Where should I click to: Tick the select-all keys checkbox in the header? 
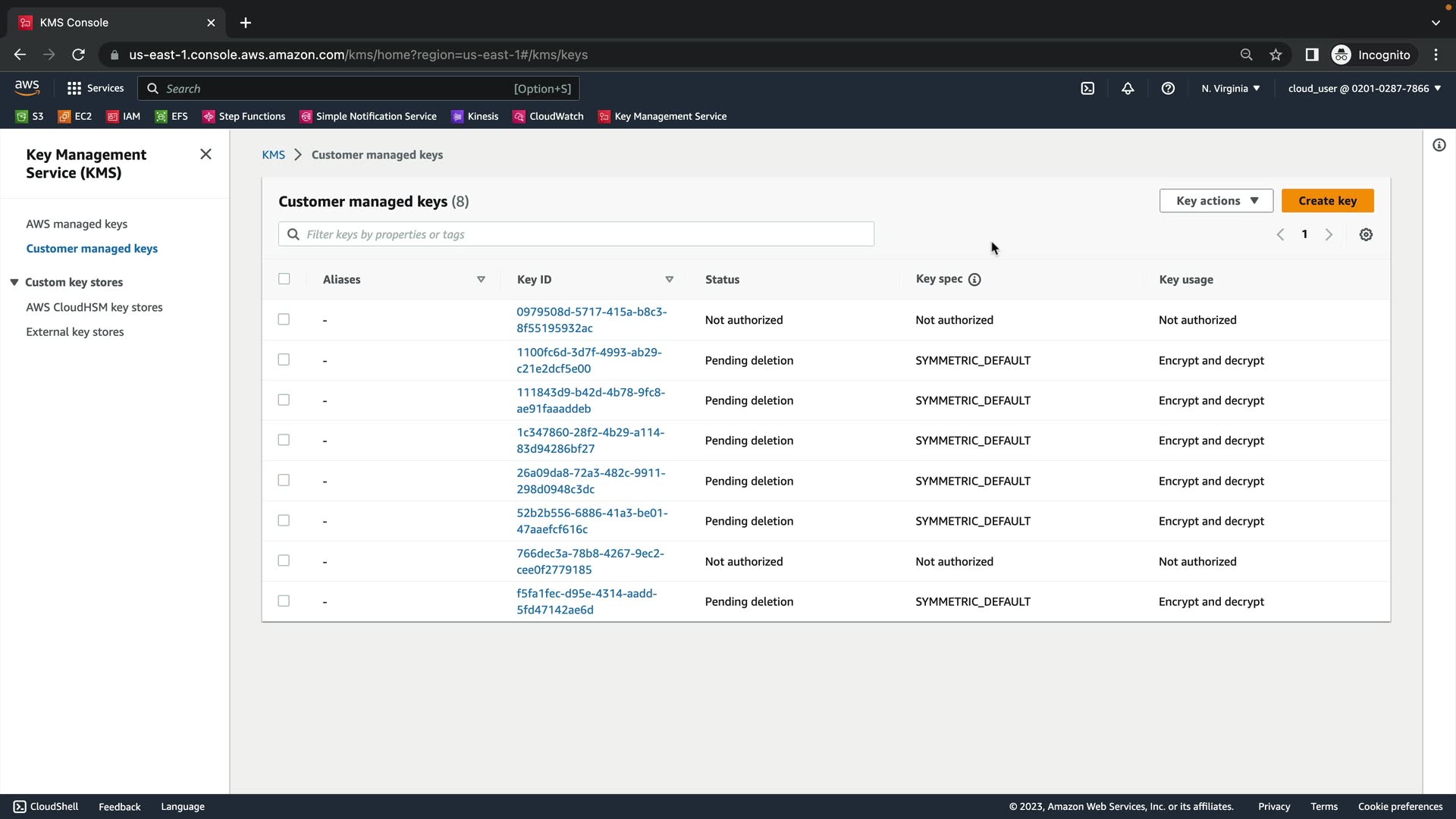pos(284,279)
